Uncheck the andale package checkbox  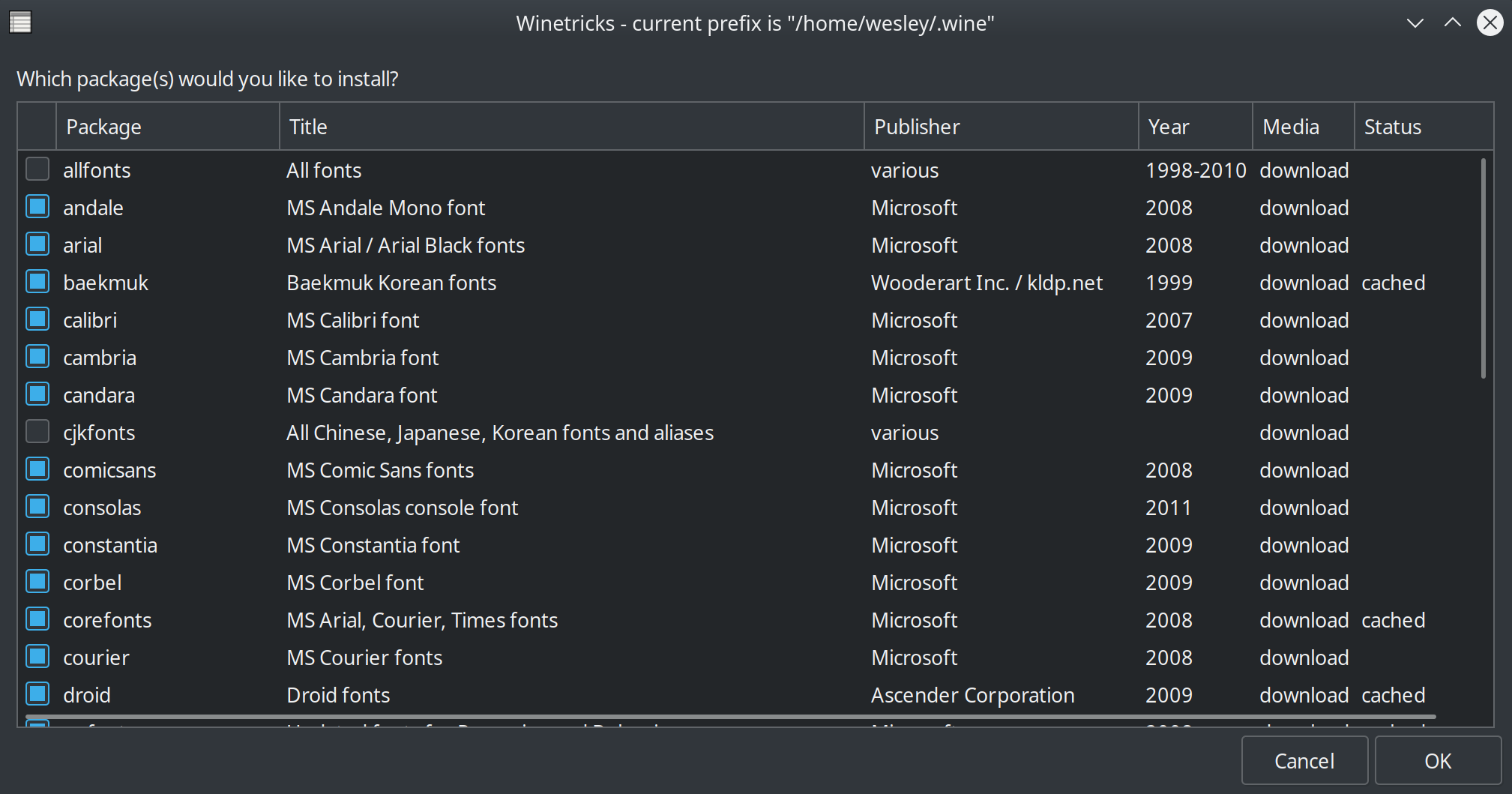click(x=37, y=207)
